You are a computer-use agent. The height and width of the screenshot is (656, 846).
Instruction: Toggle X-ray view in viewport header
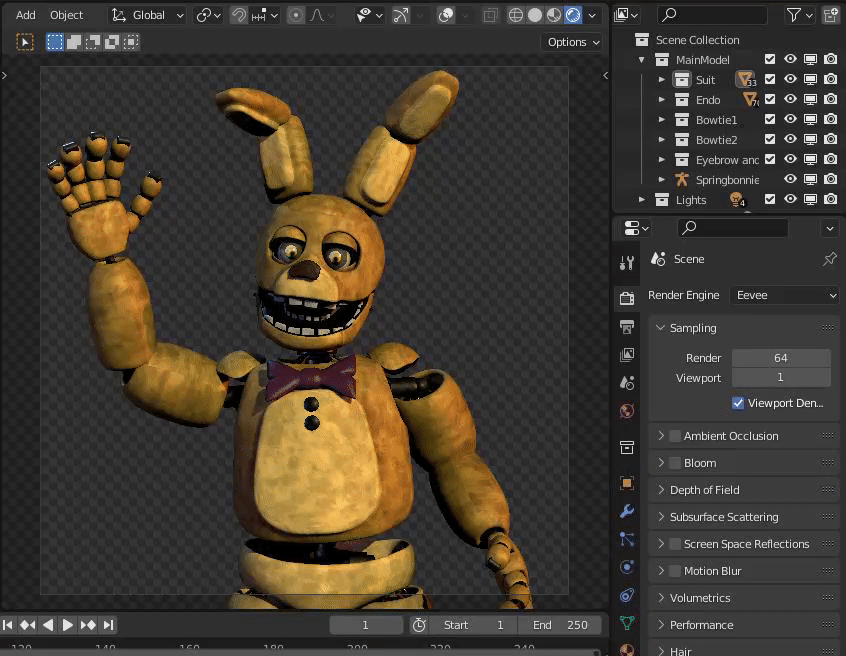click(490, 15)
